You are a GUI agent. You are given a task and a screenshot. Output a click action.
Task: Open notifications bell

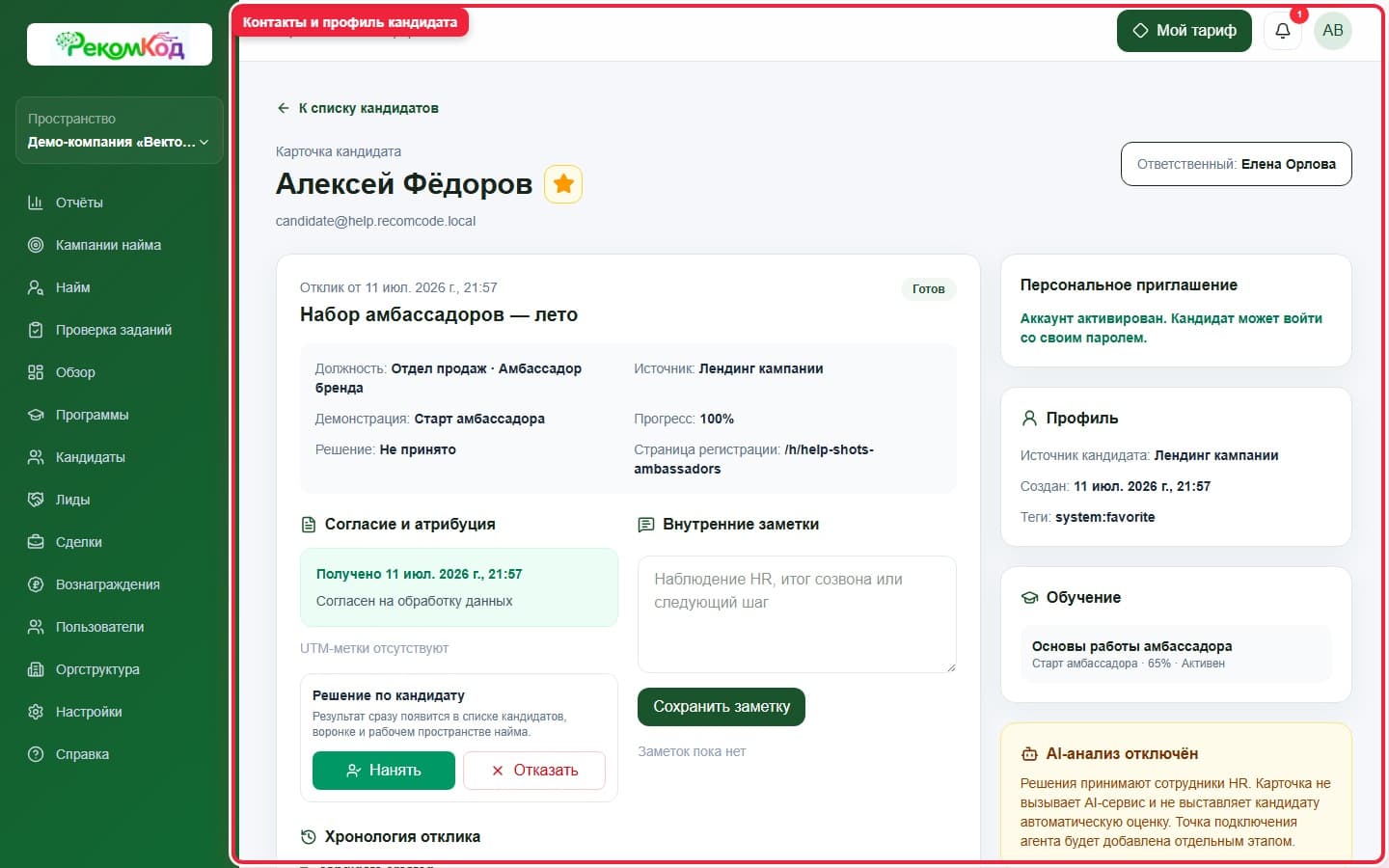[x=1282, y=31]
